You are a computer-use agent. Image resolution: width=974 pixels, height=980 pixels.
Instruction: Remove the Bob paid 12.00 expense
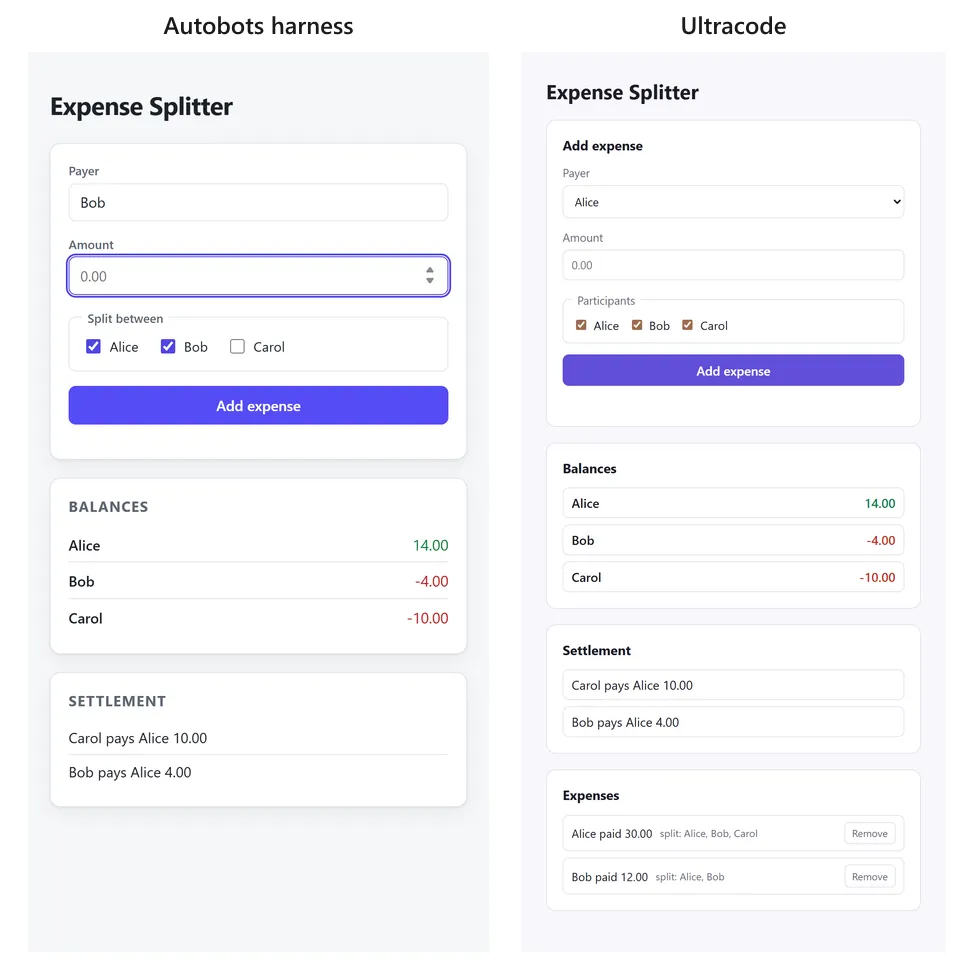click(x=870, y=877)
